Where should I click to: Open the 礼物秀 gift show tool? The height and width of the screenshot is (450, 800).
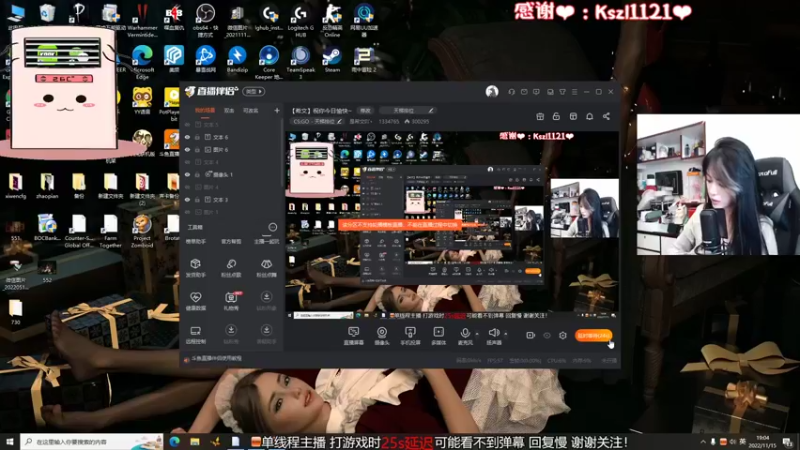pos(231,301)
